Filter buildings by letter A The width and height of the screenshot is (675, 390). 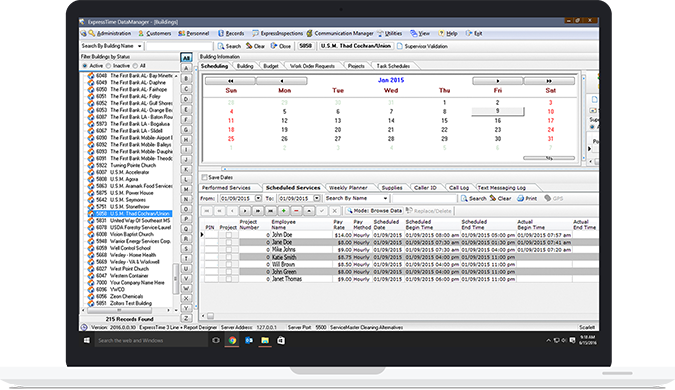click(x=186, y=68)
